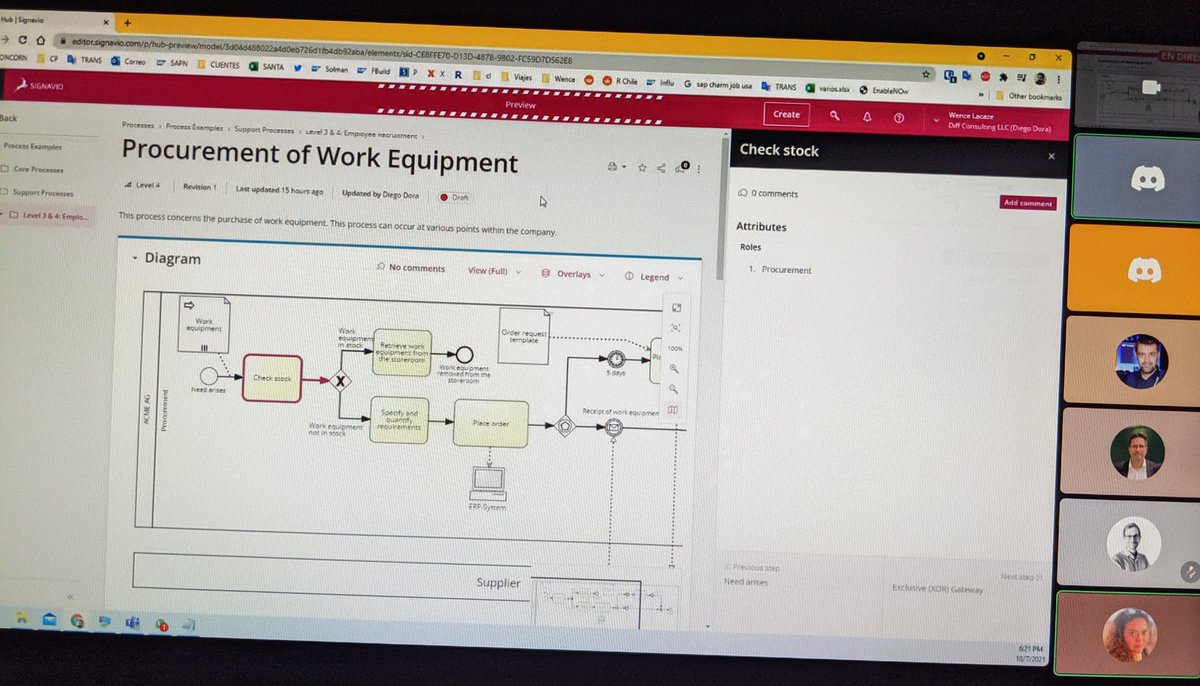The image size is (1200, 686).
Task: Show more bookmarks via the chevron
Action: [x=982, y=94]
